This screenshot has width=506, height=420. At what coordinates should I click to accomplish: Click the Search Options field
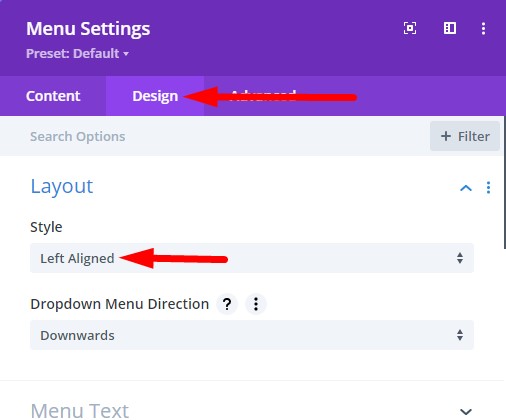213,136
